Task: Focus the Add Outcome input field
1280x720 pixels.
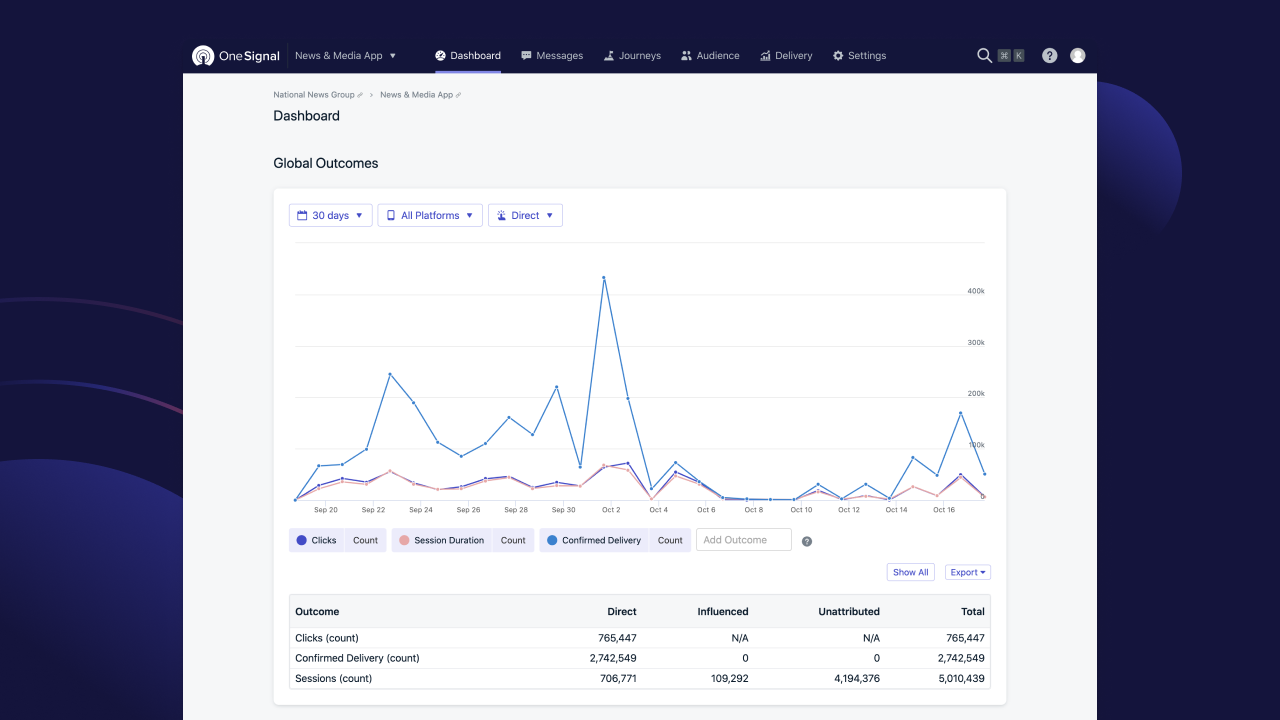Action: [x=743, y=540]
